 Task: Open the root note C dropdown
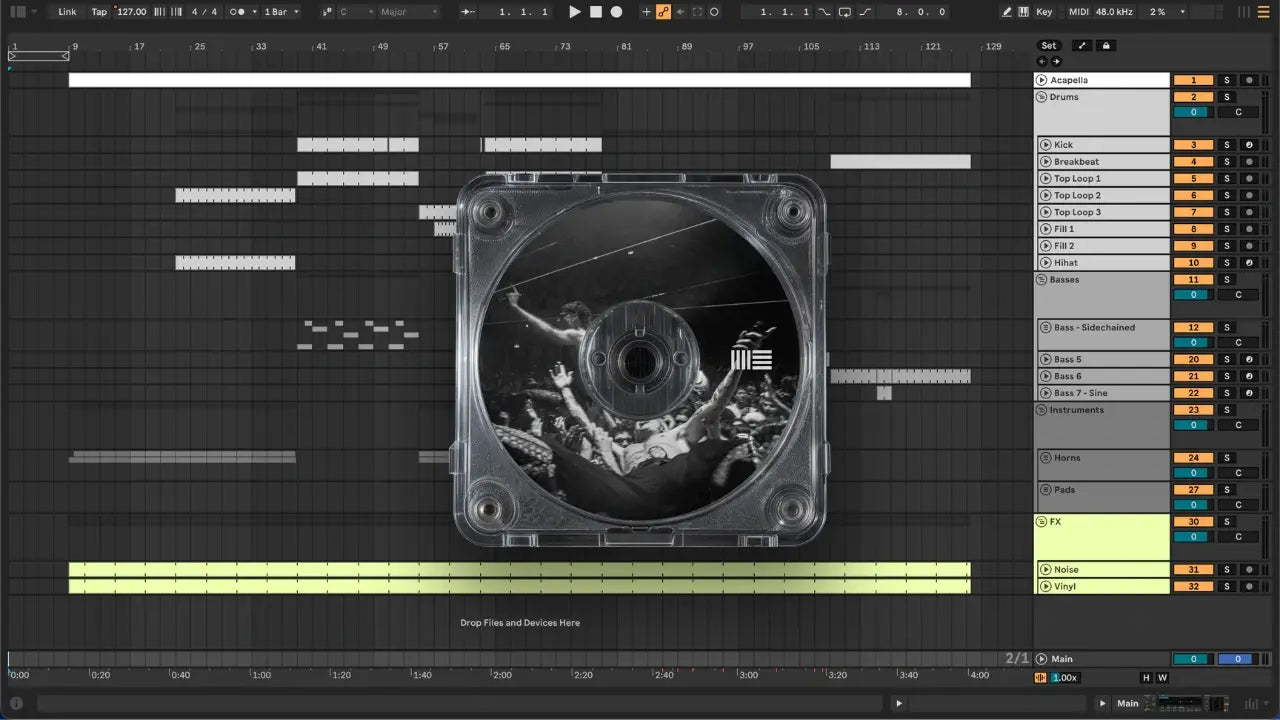[356, 12]
